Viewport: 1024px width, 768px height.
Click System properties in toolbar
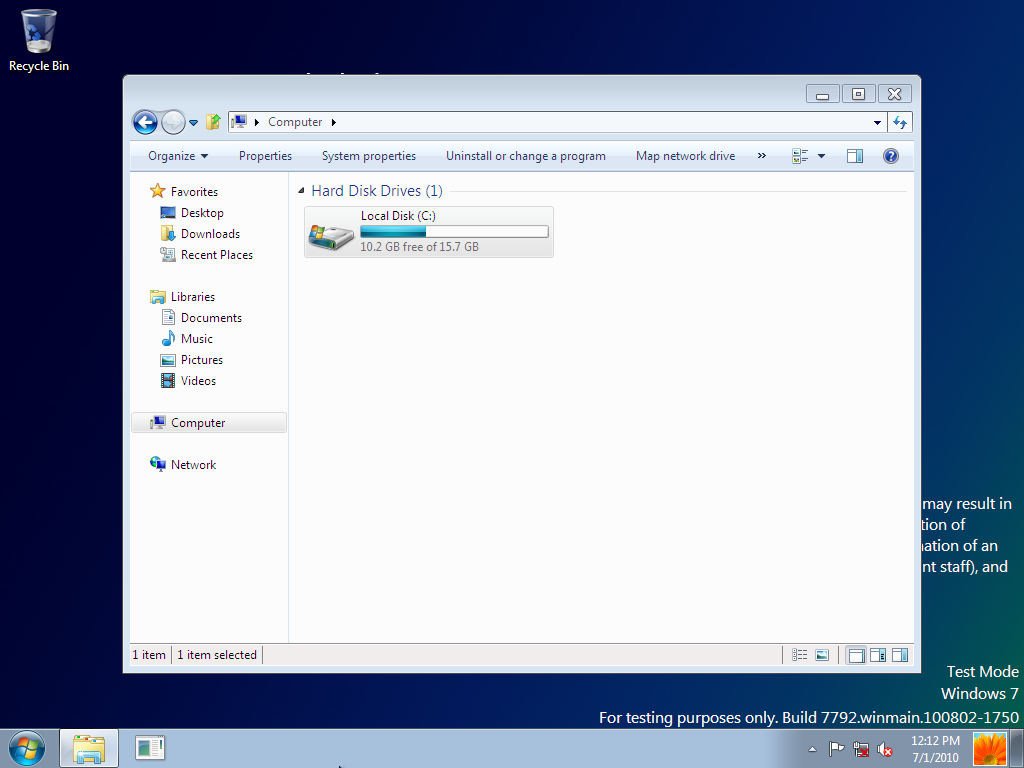pos(368,156)
